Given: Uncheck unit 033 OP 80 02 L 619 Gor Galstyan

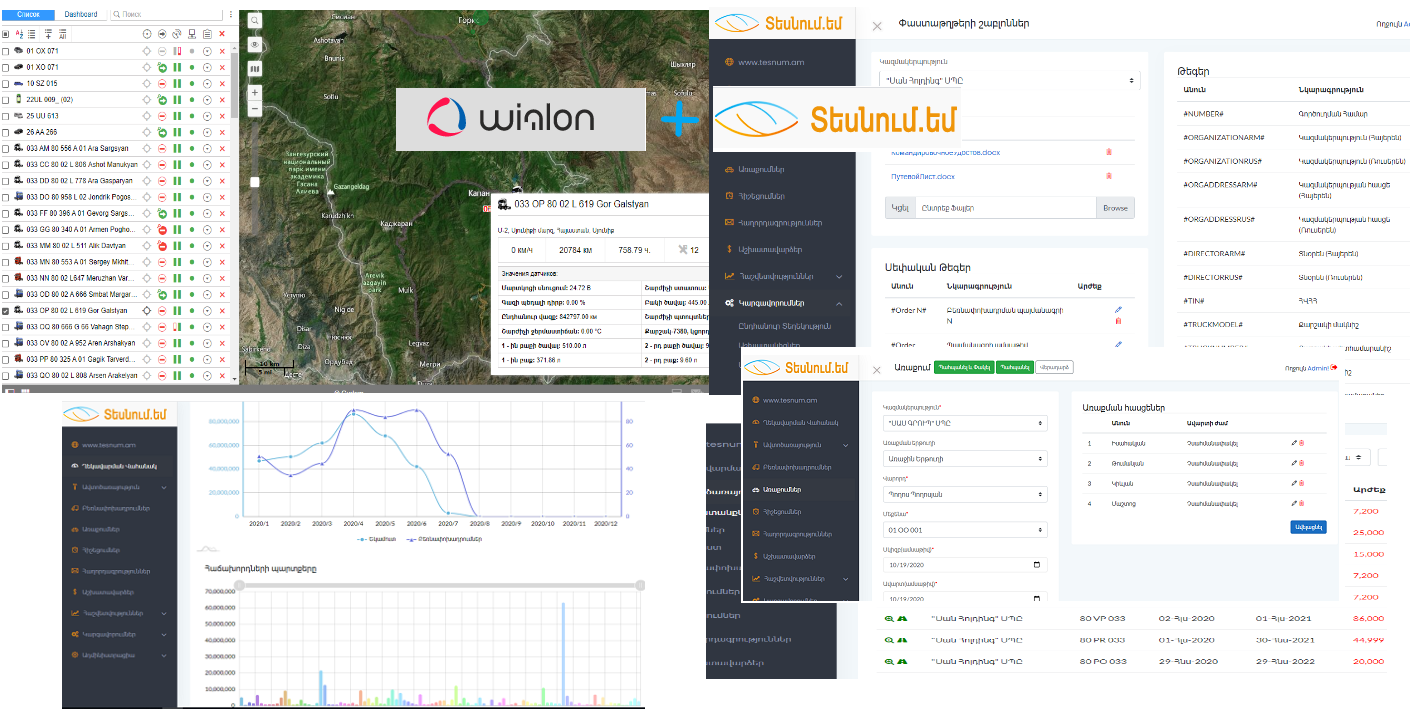Looking at the screenshot, I should pyautogui.click(x=6, y=311).
